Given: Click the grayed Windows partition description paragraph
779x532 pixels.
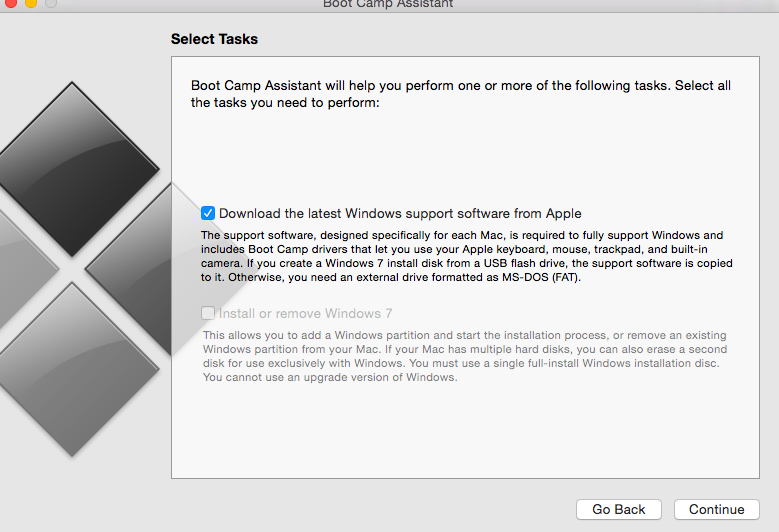Looking at the screenshot, I should (x=465, y=356).
